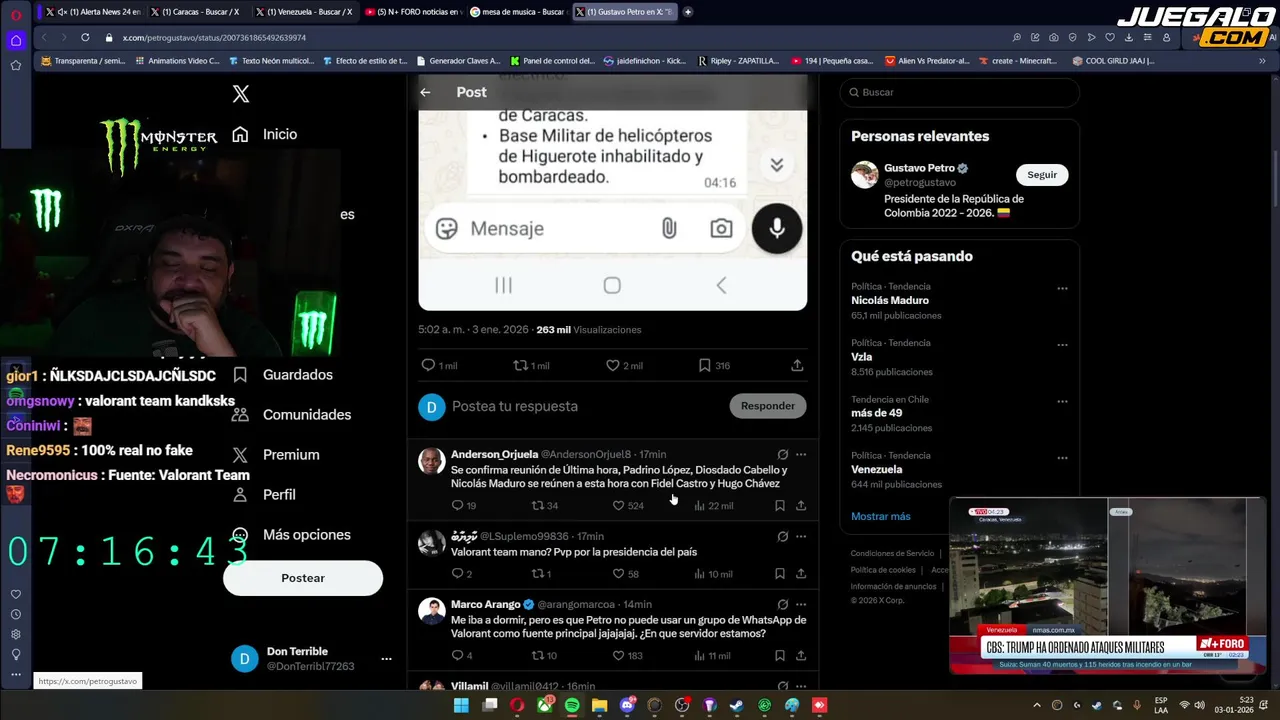The image size is (1280, 720).
Task: Click the browser address bar URL
Action: click(x=214, y=37)
